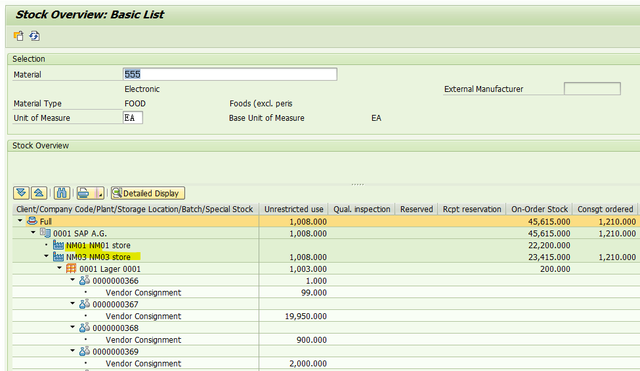
Task: Click the Refresh icon in the application toolbar
Action: [35, 36]
